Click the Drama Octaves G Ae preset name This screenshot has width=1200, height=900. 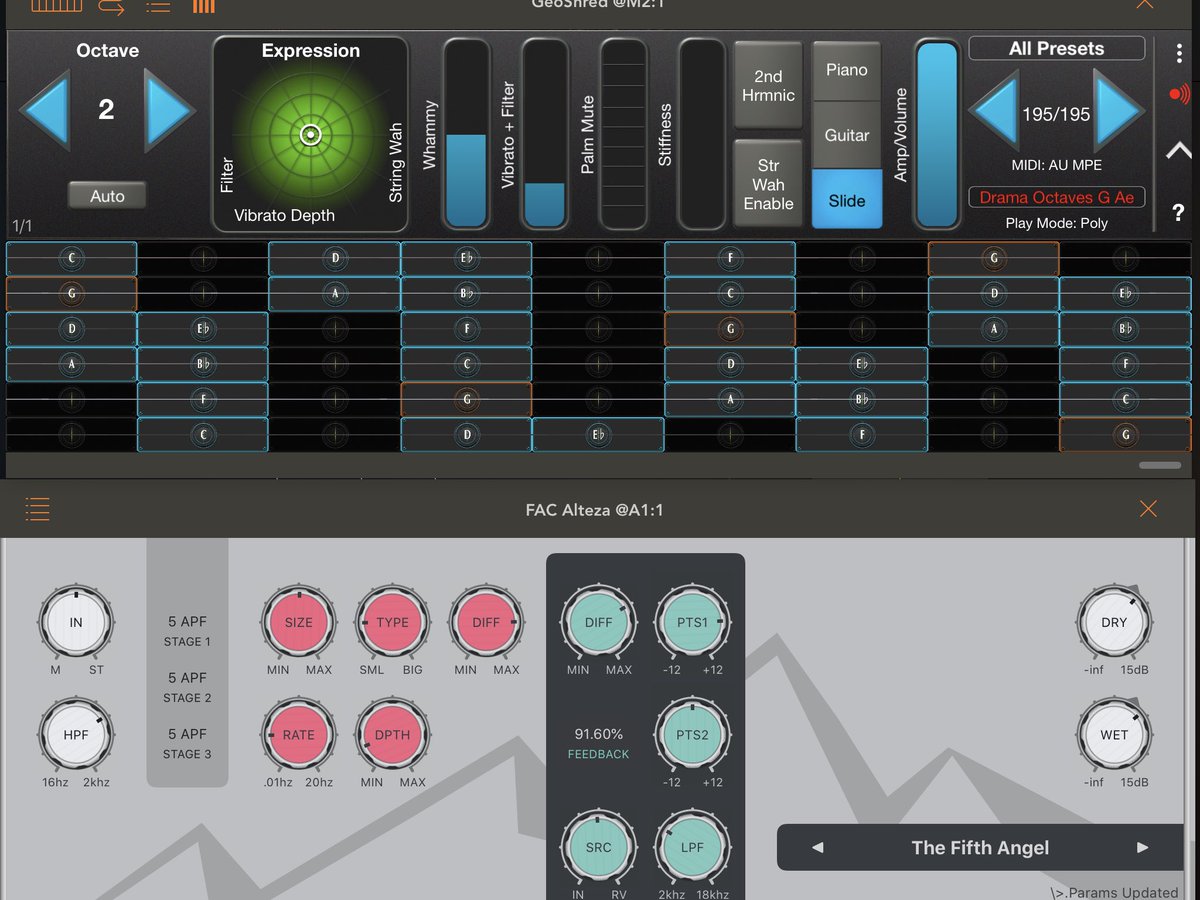click(x=1057, y=197)
